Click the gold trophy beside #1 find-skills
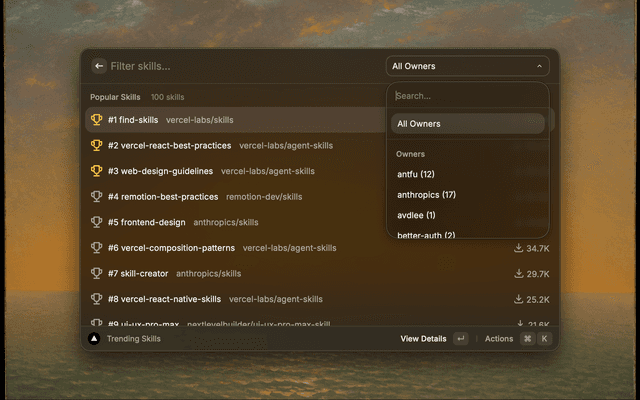 pyautogui.click(x=97, y=120)
